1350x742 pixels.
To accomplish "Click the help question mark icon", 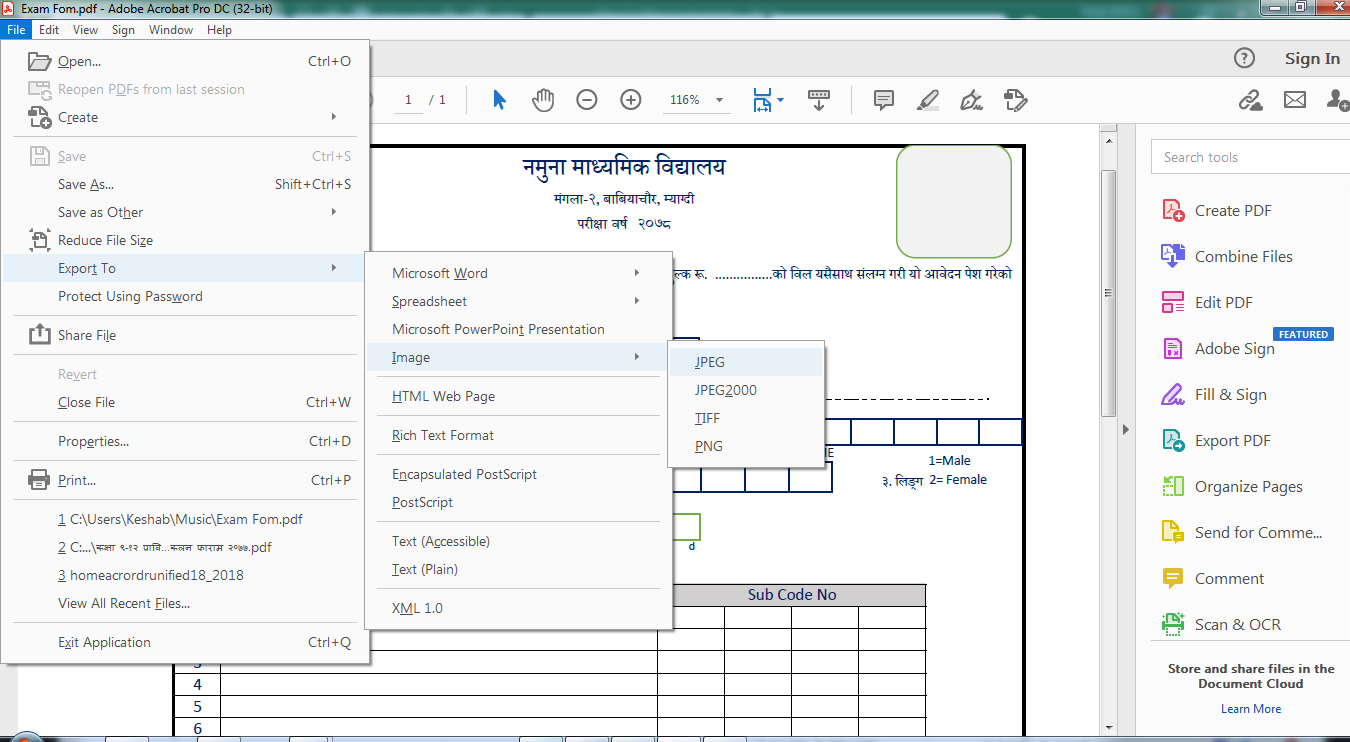I will (x=1244, y=59).
